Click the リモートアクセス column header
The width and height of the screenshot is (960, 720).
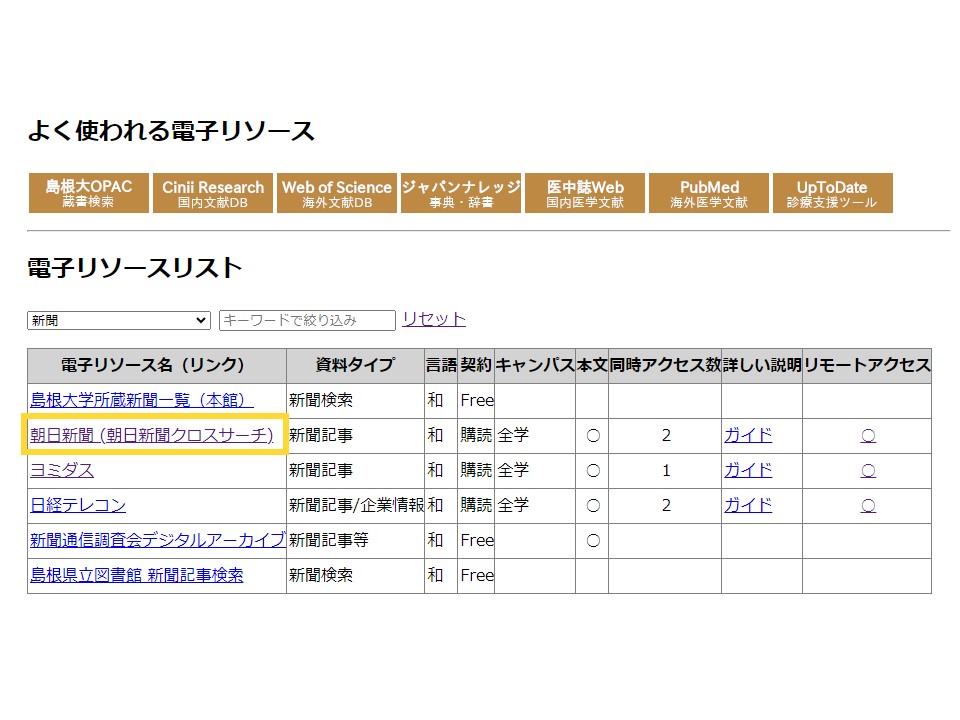867,366
